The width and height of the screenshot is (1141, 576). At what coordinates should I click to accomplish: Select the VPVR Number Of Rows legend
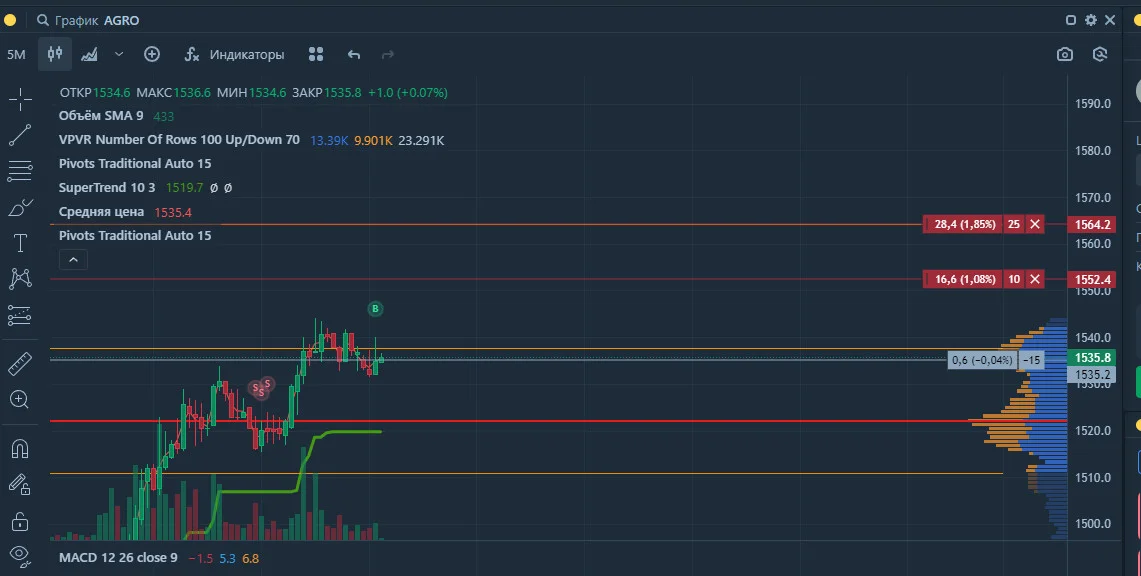click(179, 140)
